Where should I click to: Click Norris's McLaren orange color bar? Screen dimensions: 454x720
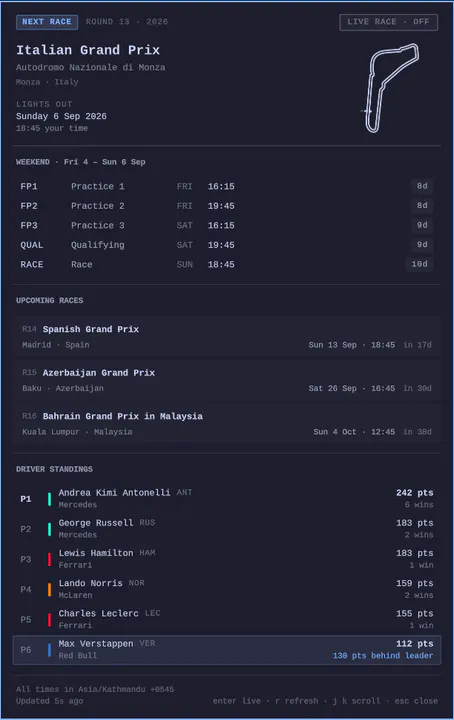[x=50, y=590]
